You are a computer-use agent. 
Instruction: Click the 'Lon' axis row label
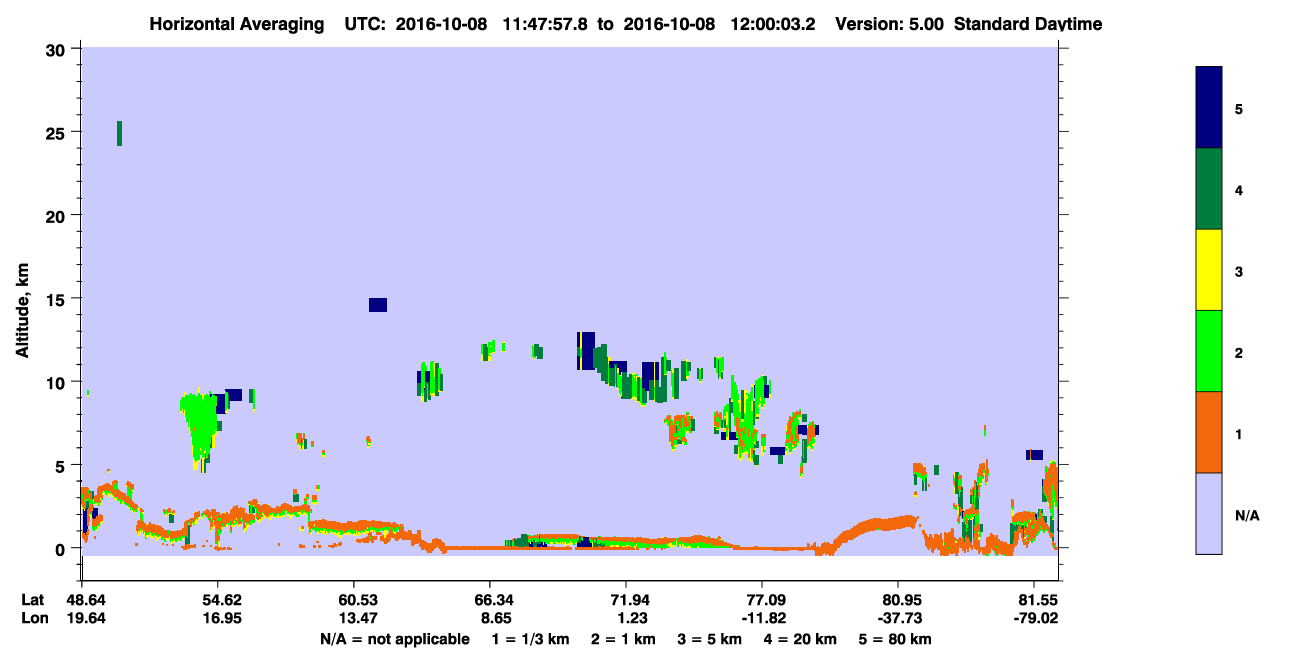(x=34, y=619)
